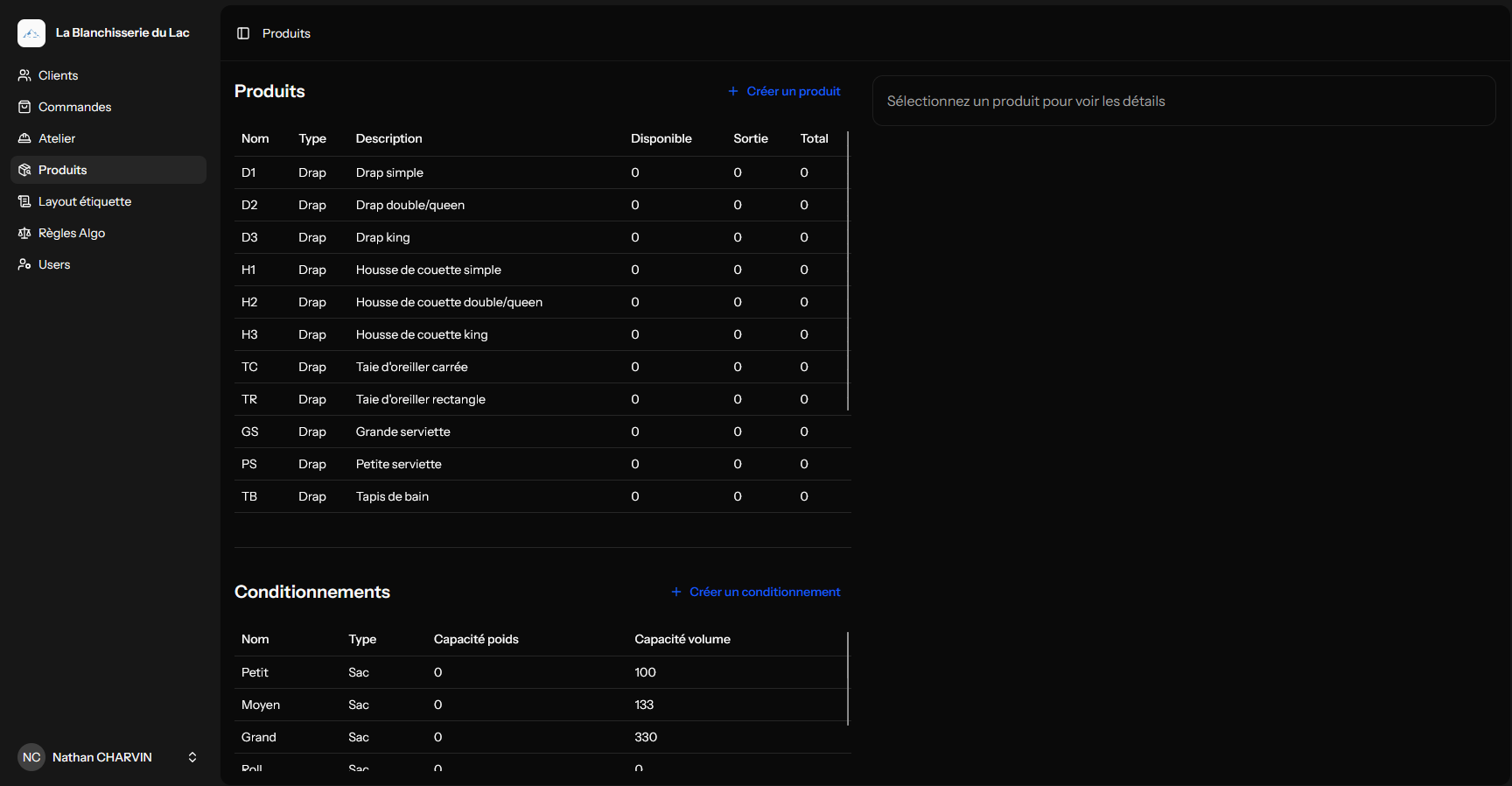Click the Users icon in sidebar
This screenshot has height=786, width=1512.
(24, 264)
